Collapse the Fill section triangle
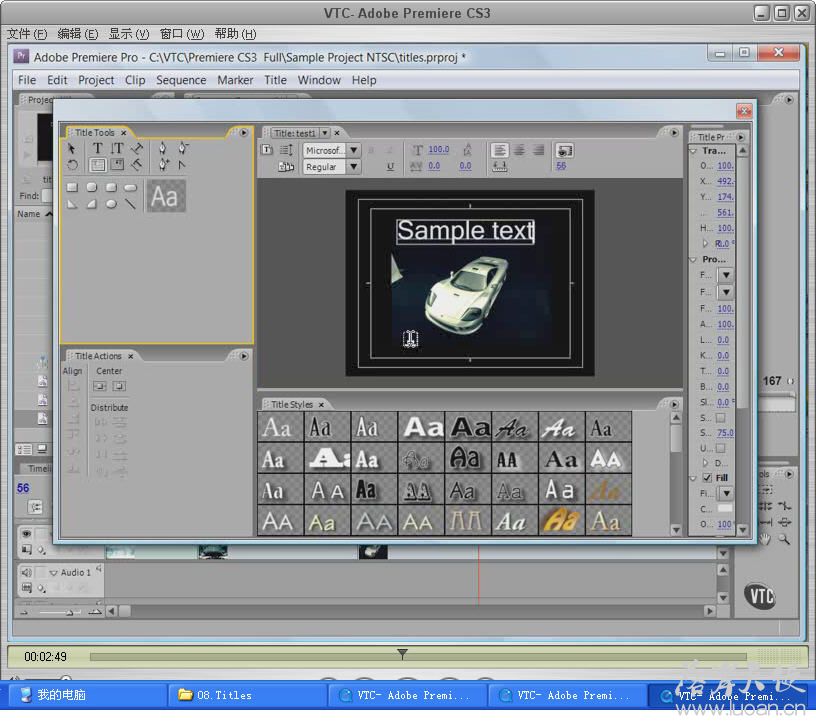This screenshot has height=725, width=816. (693, 477)
